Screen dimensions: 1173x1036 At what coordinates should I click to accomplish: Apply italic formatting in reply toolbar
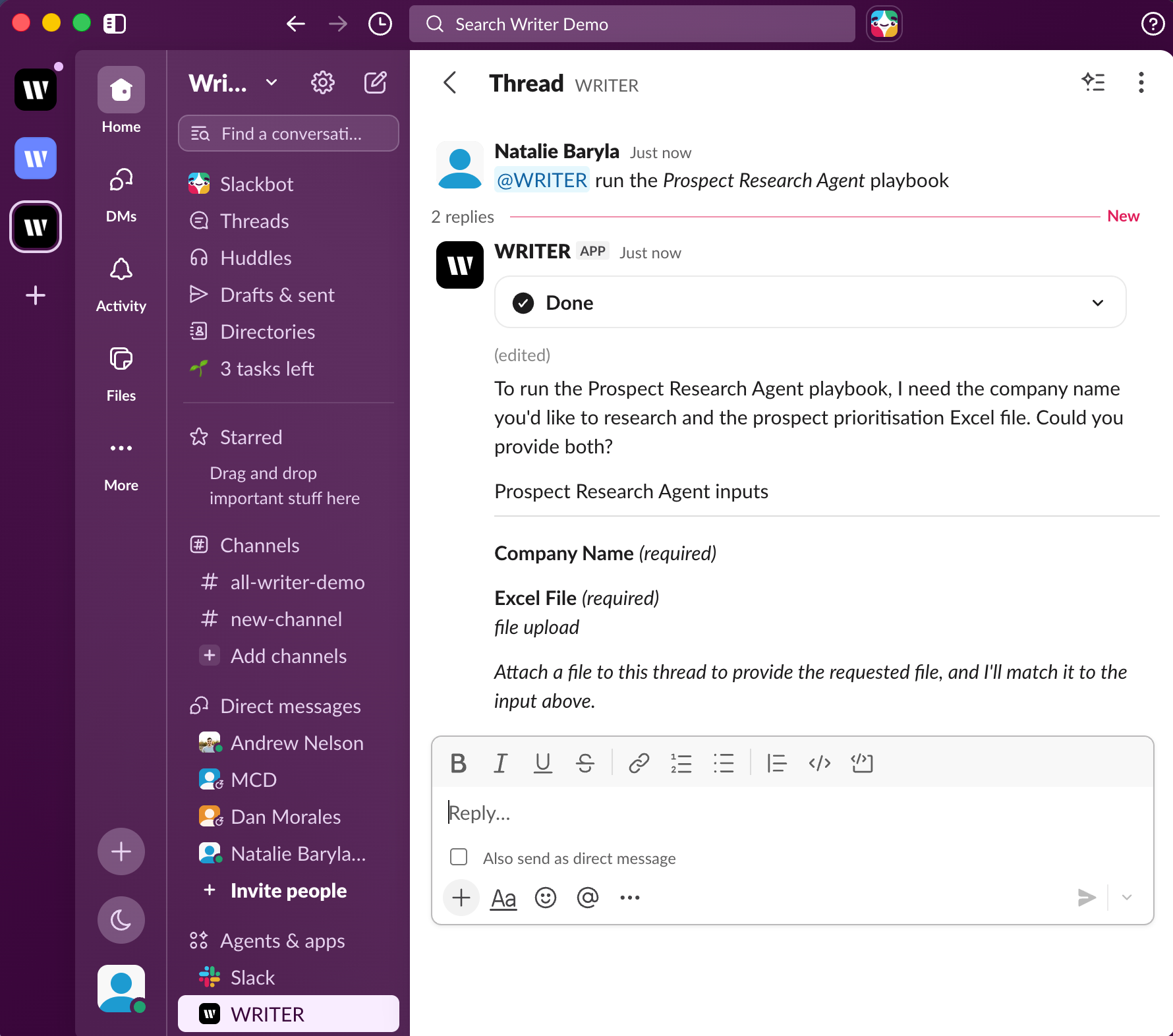coord(501,763)
